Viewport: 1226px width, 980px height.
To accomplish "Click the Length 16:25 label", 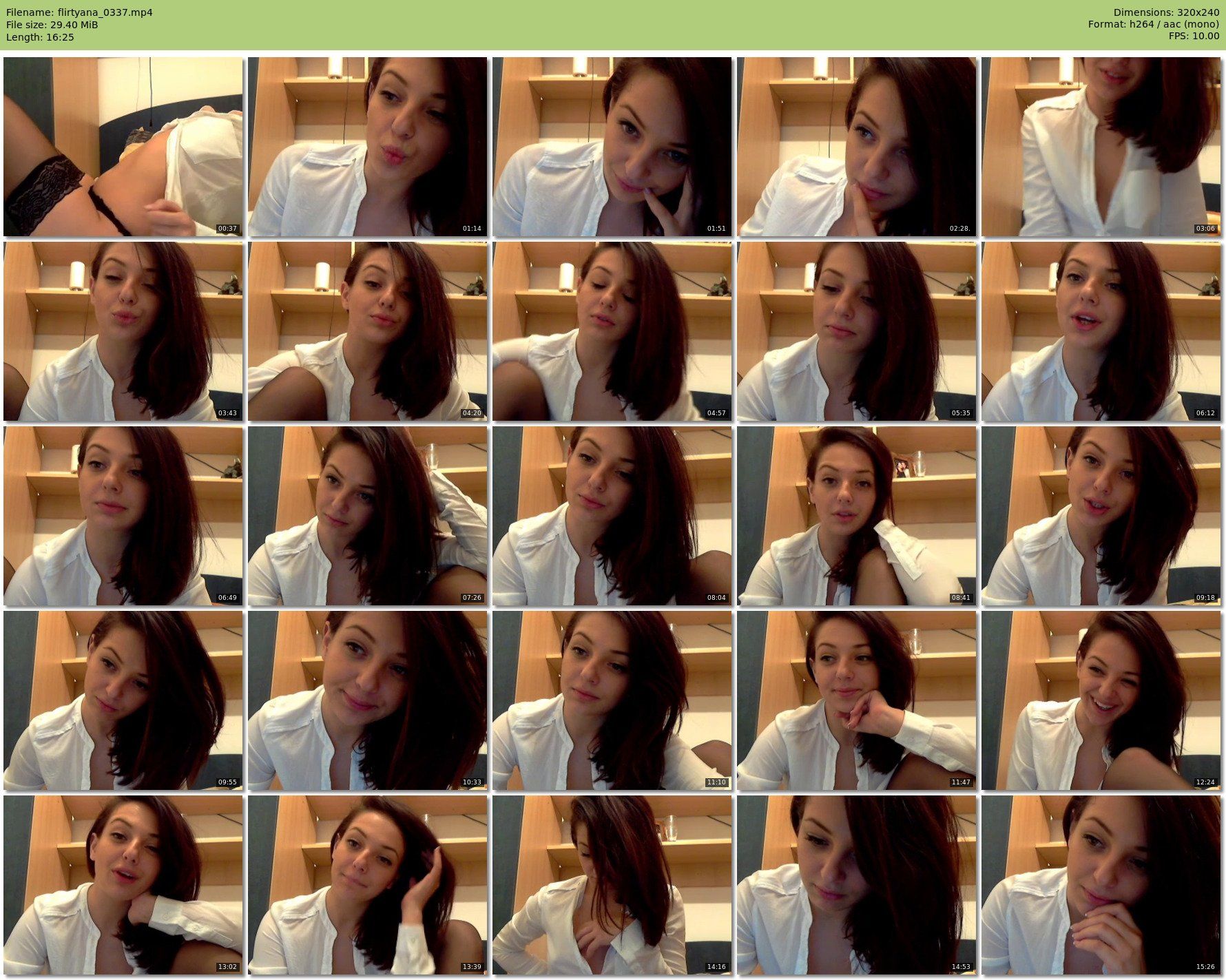I will click(40, 37).
